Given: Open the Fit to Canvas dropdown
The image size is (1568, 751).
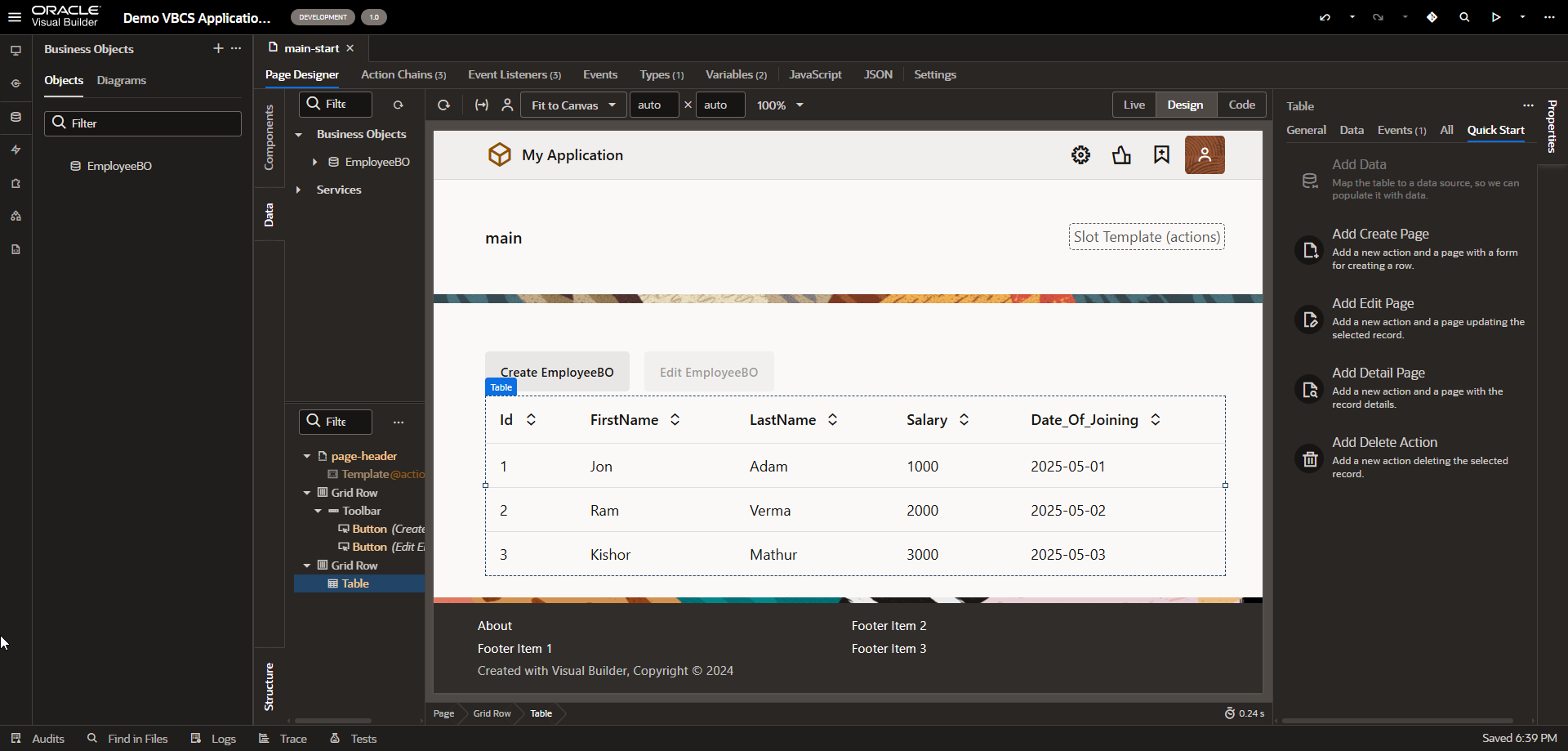Looking at the screenshot, I should 573,105.
